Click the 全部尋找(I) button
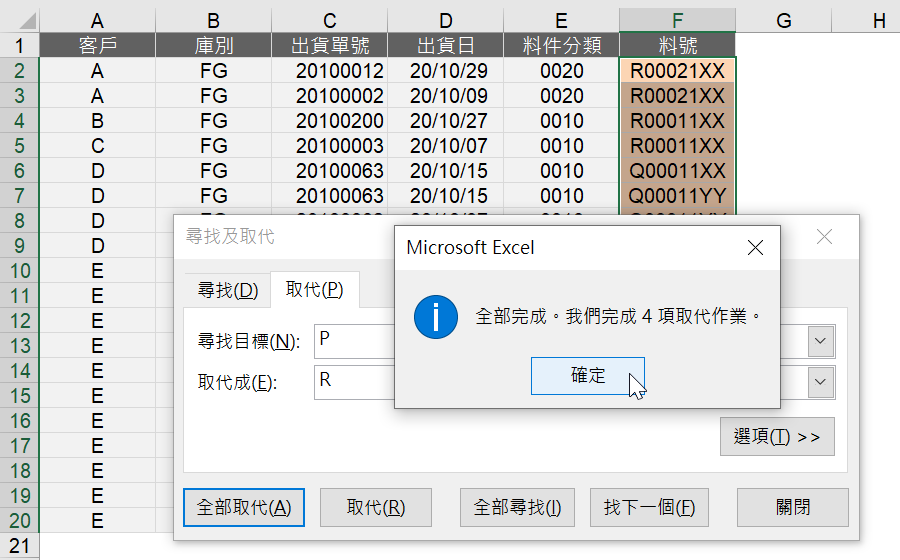The image size is (900, 560). tap(517, 508)
